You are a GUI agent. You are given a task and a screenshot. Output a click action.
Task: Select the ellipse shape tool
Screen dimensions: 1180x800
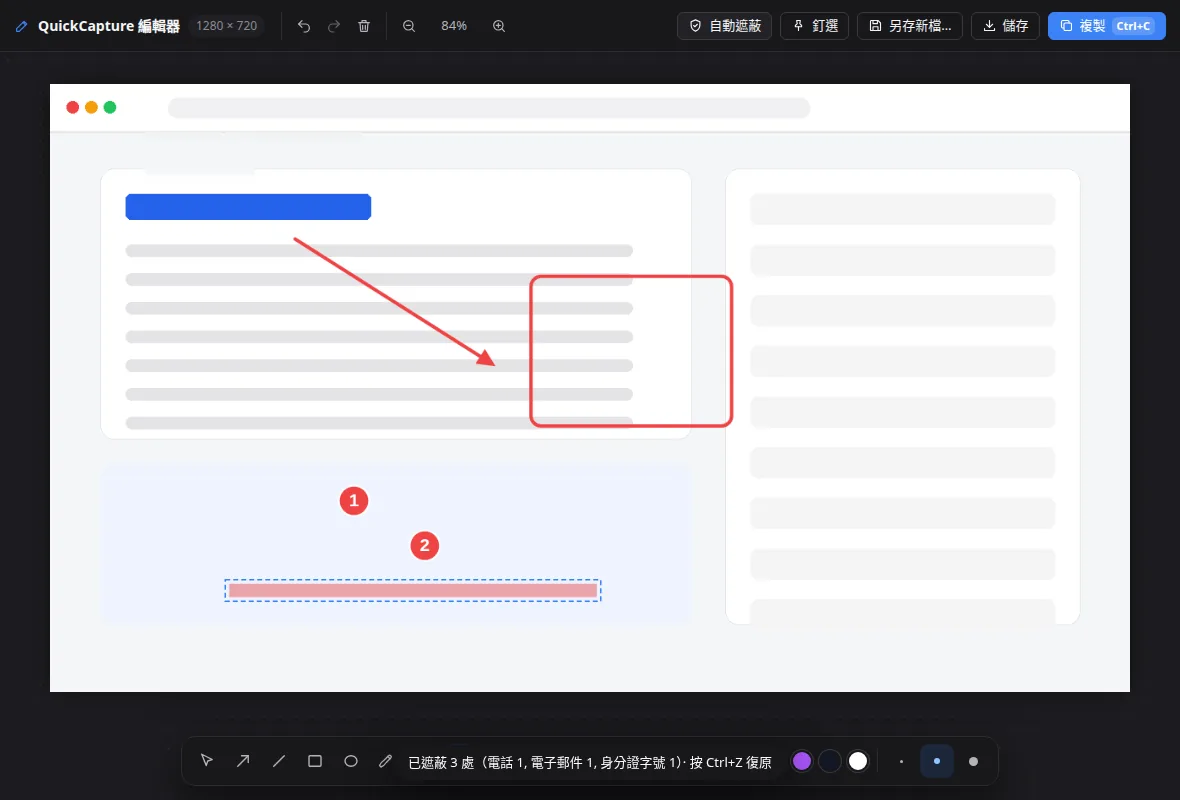(351, 761)
